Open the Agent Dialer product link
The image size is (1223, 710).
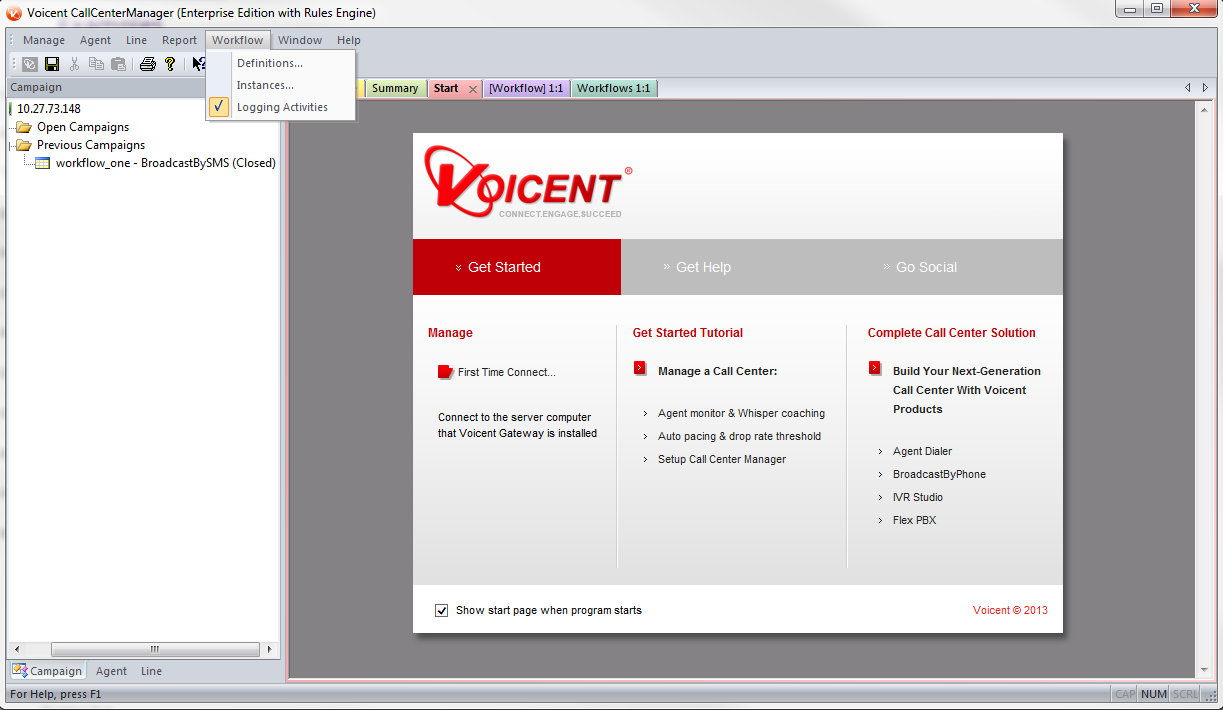click(x=922, y=451)
